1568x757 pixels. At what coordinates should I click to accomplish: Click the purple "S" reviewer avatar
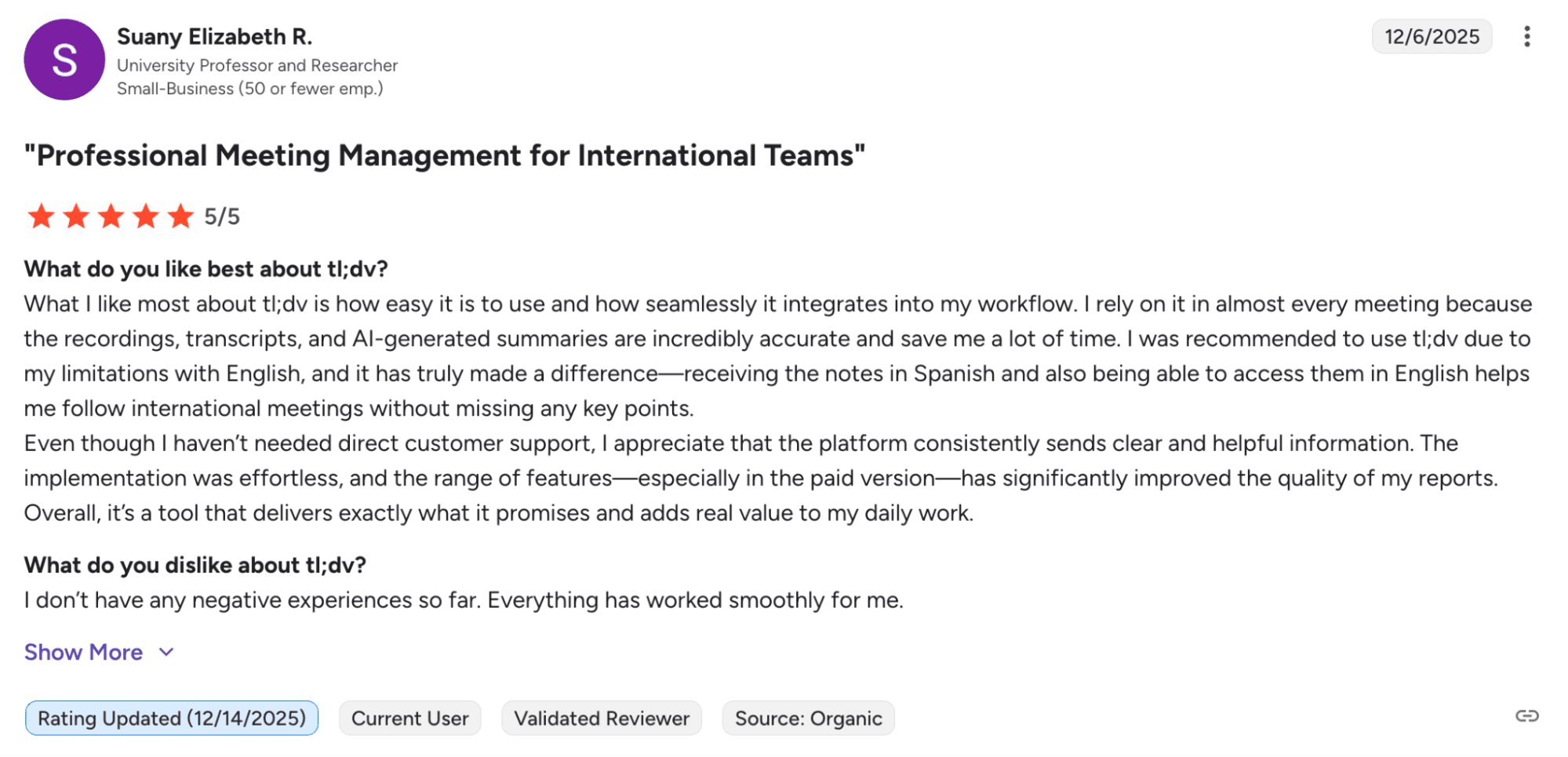(64, 60)
